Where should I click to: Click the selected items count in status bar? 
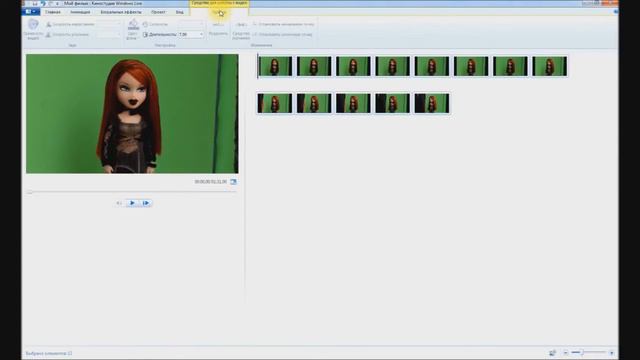tap(49, 353)
